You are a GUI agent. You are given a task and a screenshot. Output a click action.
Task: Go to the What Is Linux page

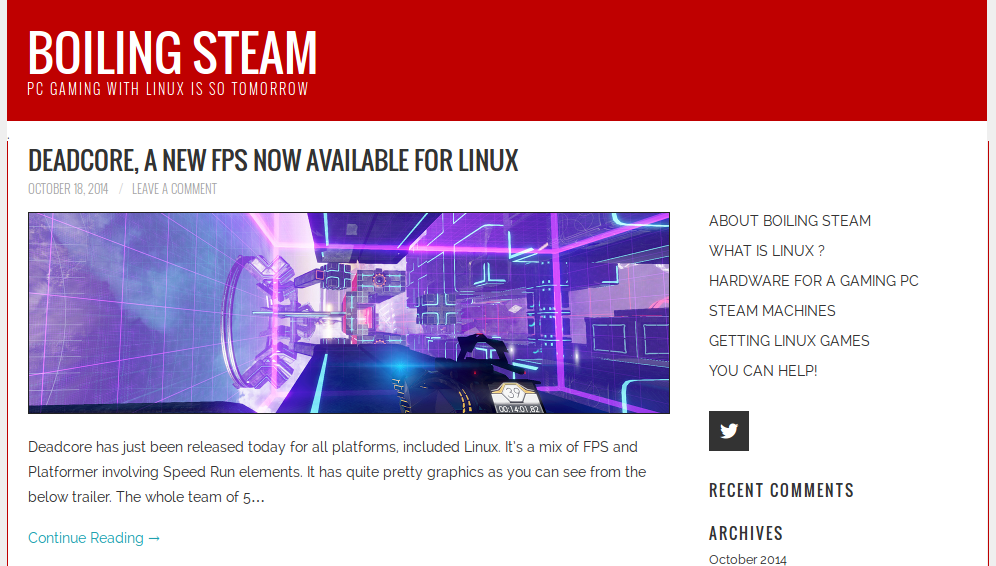point(766,251)
